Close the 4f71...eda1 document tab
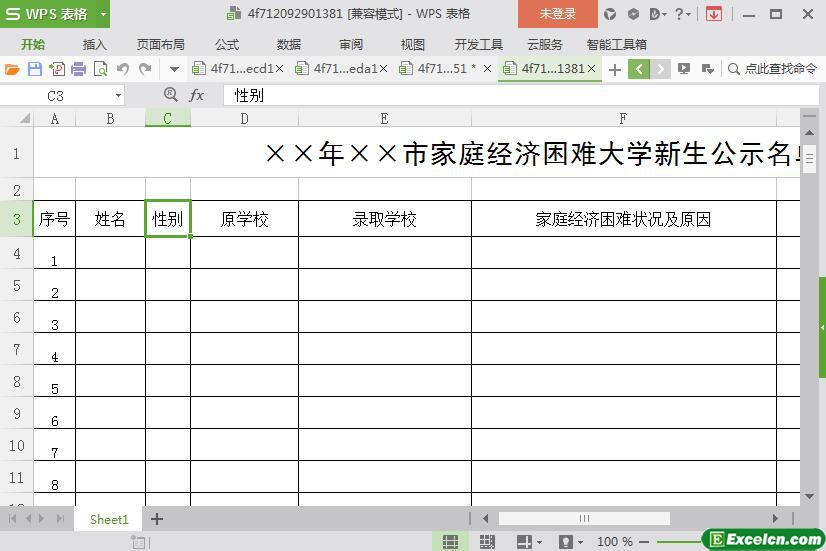The width and height of the screenshot is (826, 551). (384, 68)
